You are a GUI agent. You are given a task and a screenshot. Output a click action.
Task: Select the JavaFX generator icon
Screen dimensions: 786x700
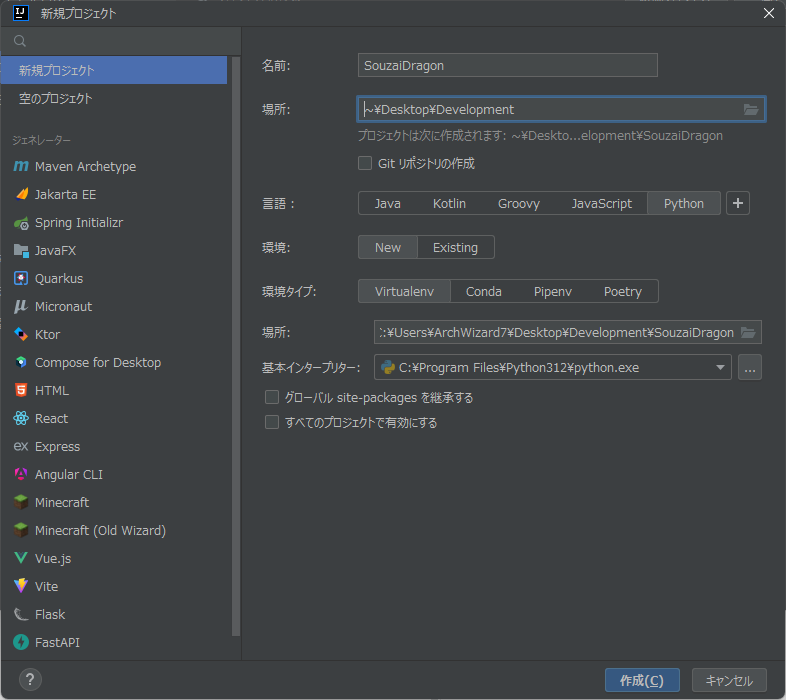tap(21, 250)
